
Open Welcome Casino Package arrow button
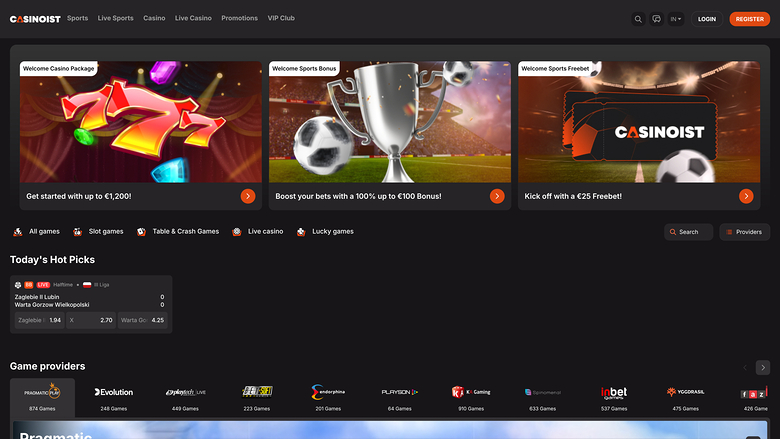tap(248, 196)
